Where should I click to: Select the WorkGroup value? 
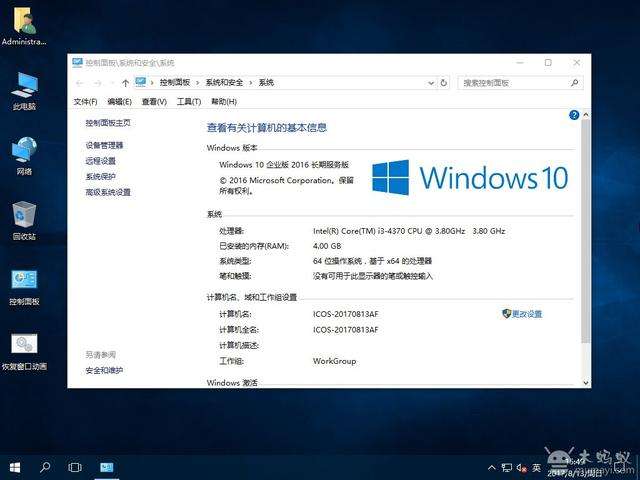pyautogui.click(x=334, y=361)
